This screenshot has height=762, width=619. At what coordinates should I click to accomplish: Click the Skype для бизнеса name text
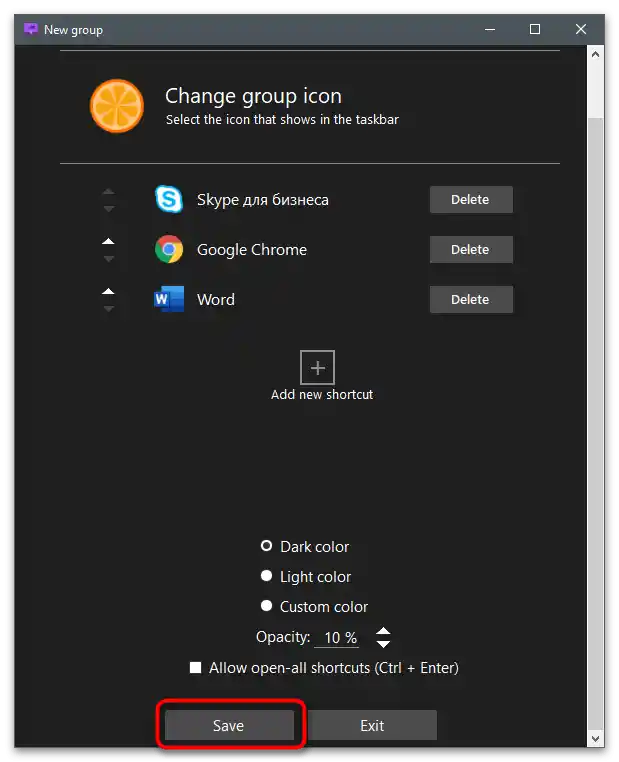pos(262,200)
